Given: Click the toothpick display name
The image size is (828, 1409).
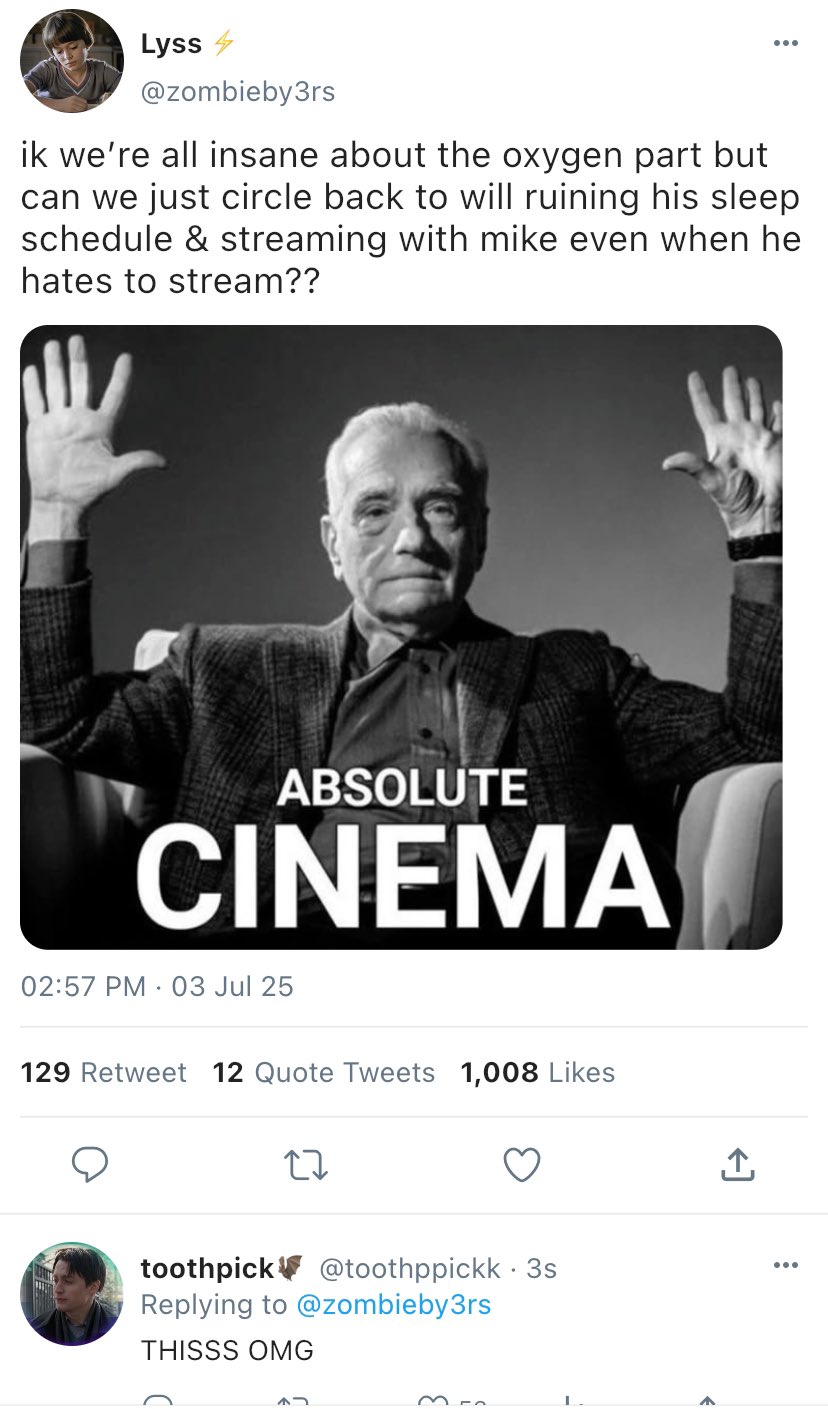Looking at the screenshot, I should (x=208, y=1269).
